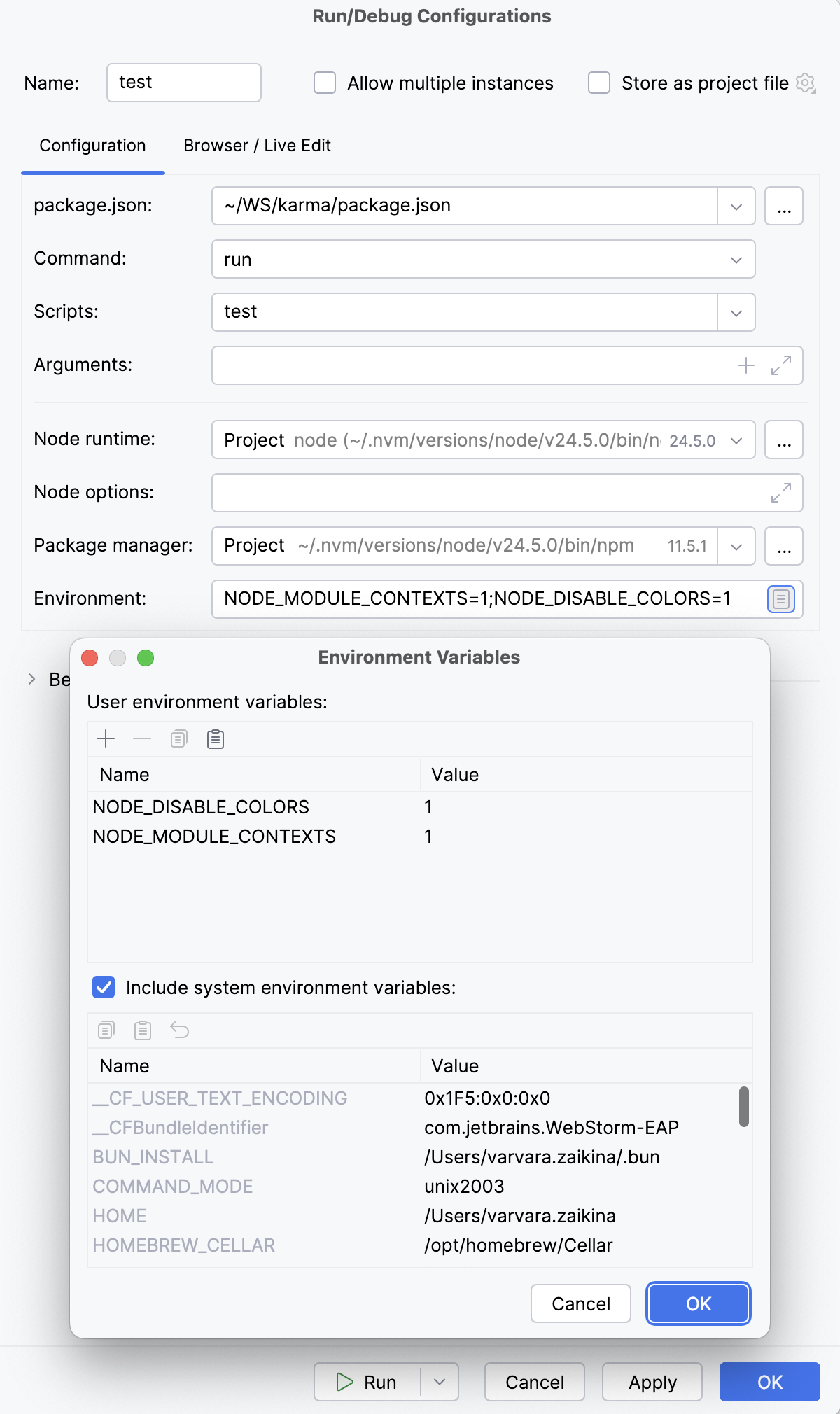Close the Environment Variables dialog with the red button
840x1414 pixels.
tap(90, 658)
